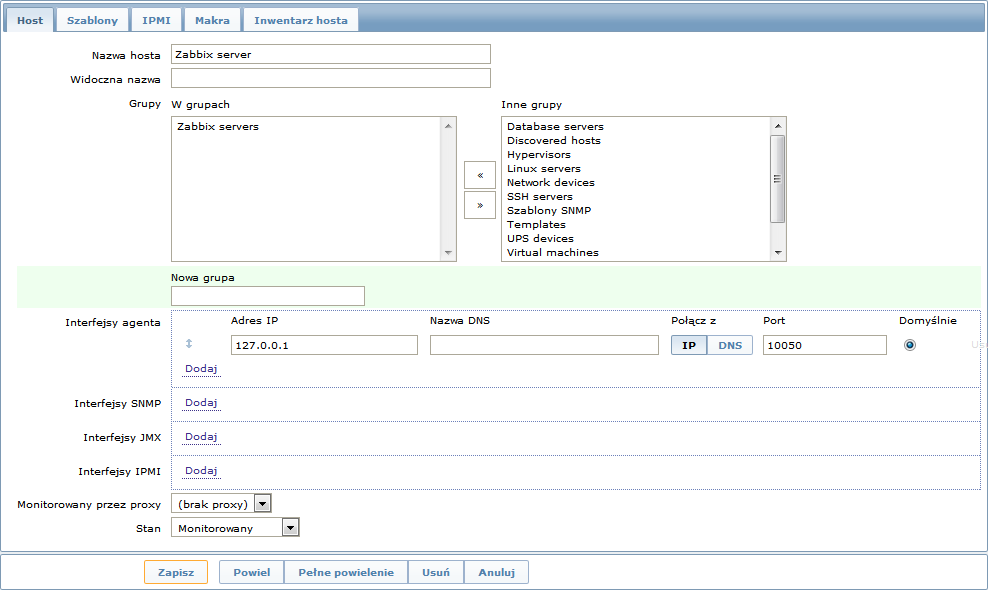Select Network devices group
This screenshot has width=988, height=590.
[551, 182]
